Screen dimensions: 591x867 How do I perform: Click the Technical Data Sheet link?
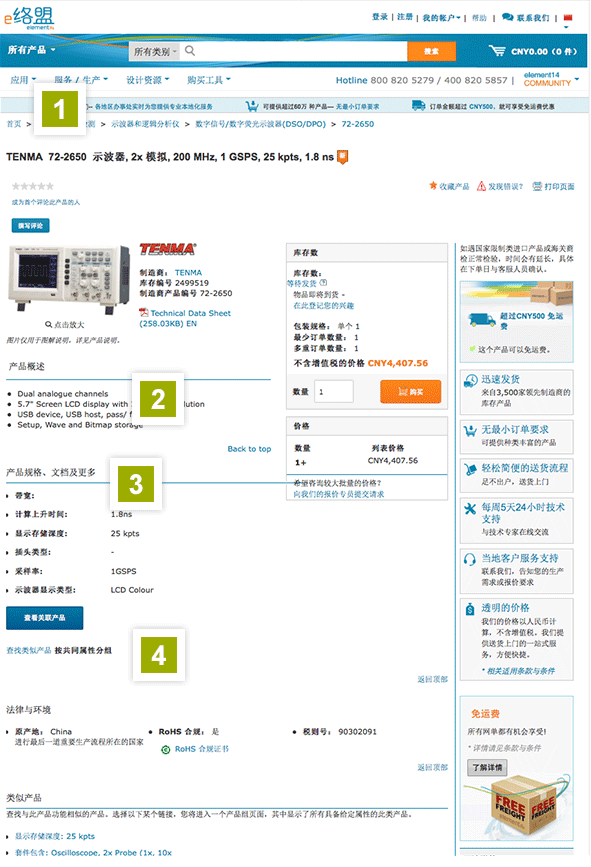pos(191,313)
